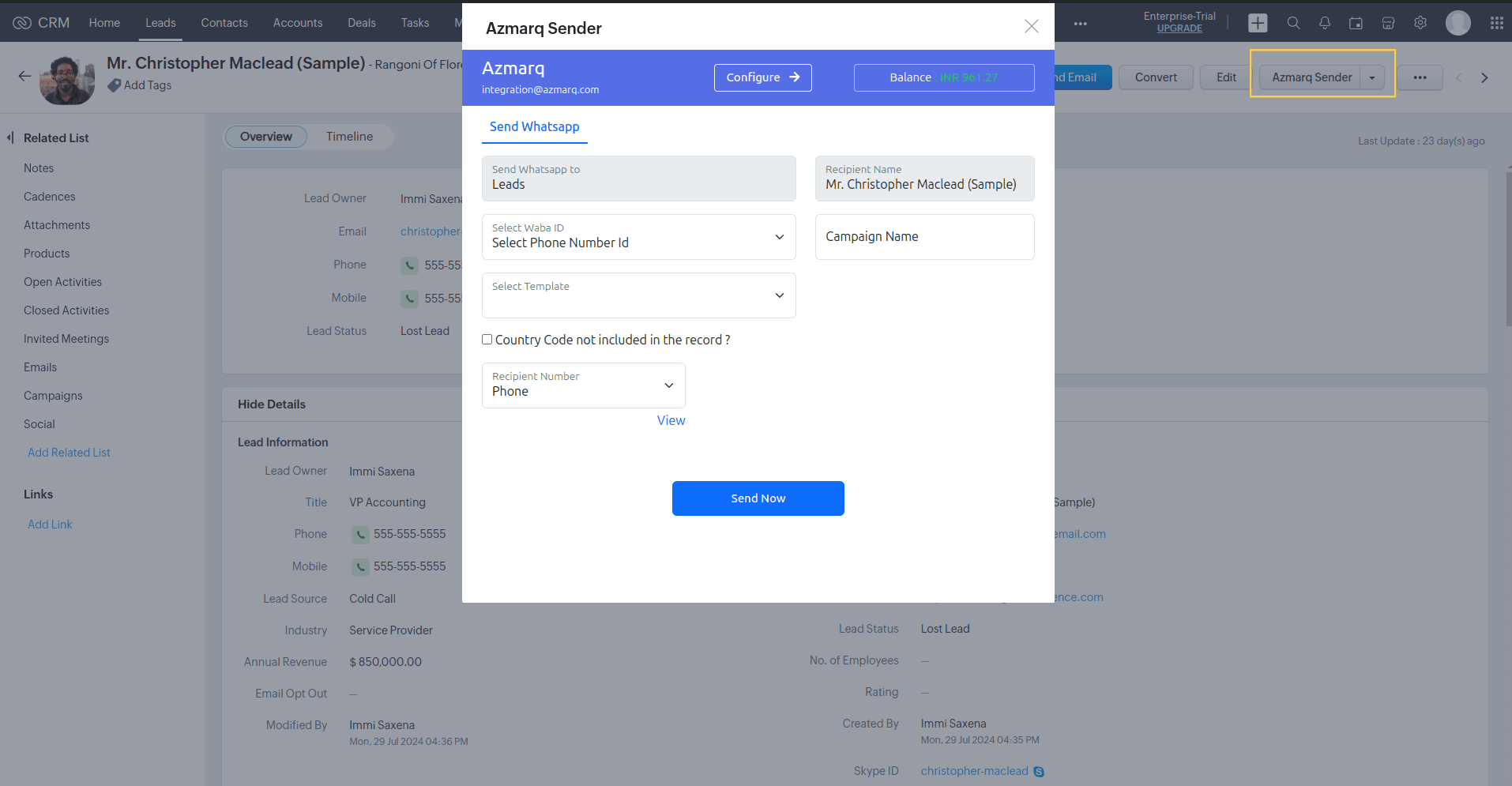Click the Send Now button

click(758, 498)
